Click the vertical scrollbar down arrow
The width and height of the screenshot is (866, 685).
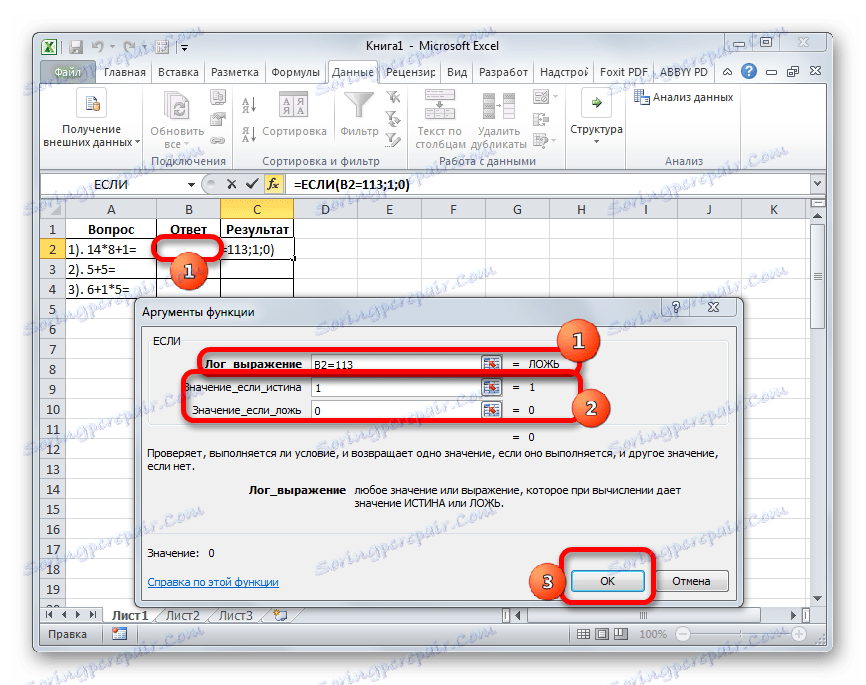(818, 599)
